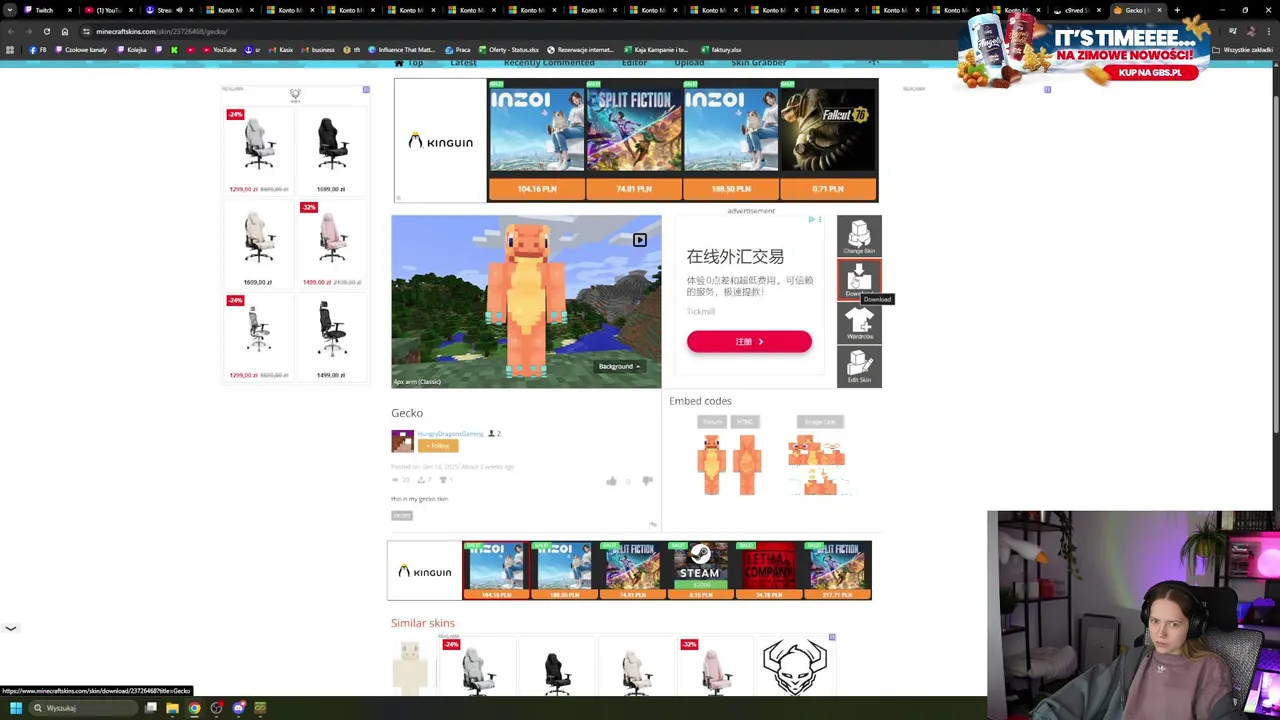Download the Gecko skin
Image resolution: width=1280 pixels, height=720 pixels.
859,279
